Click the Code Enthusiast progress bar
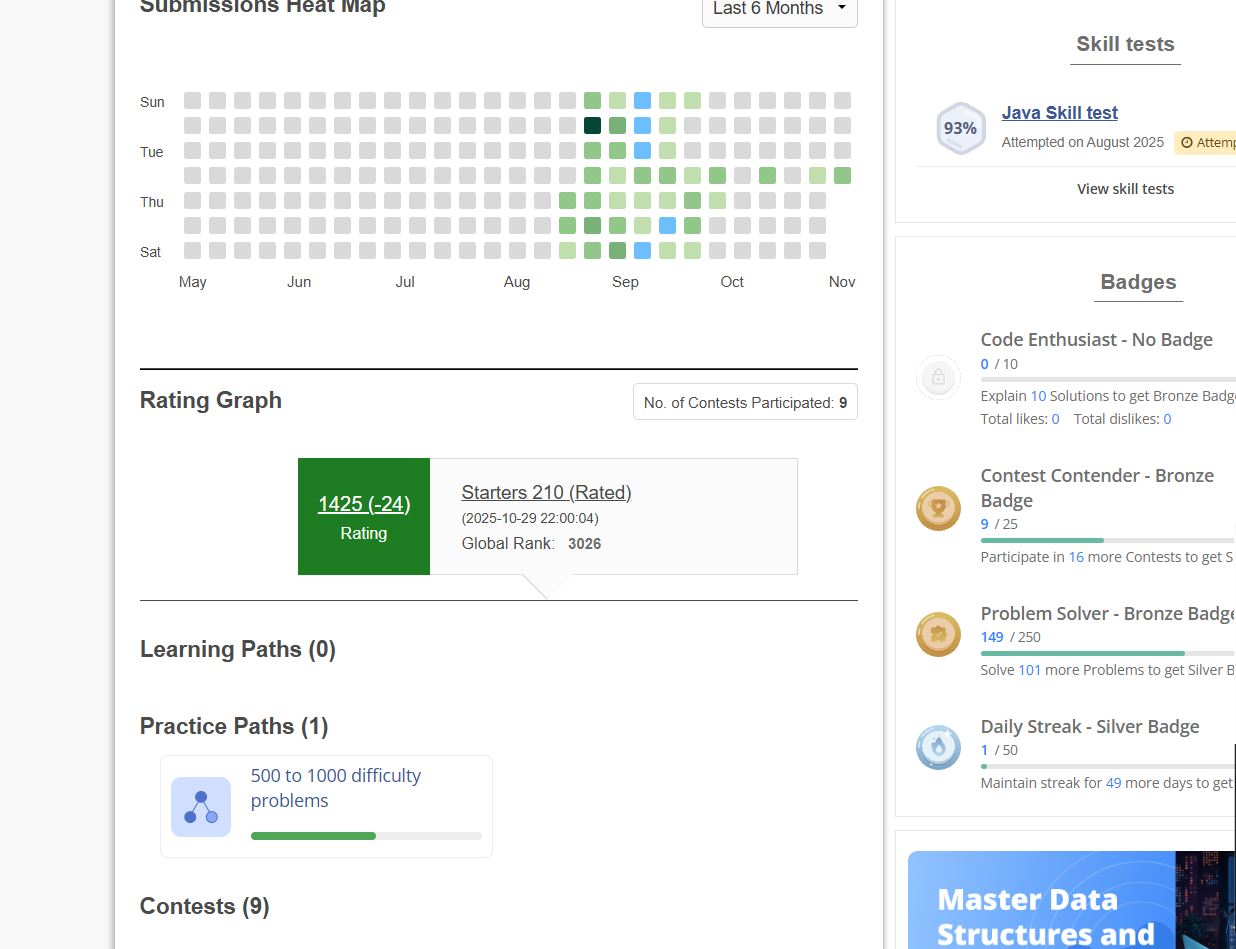Viewport: 1236px width, 949px height. (x=1108, y=380)
